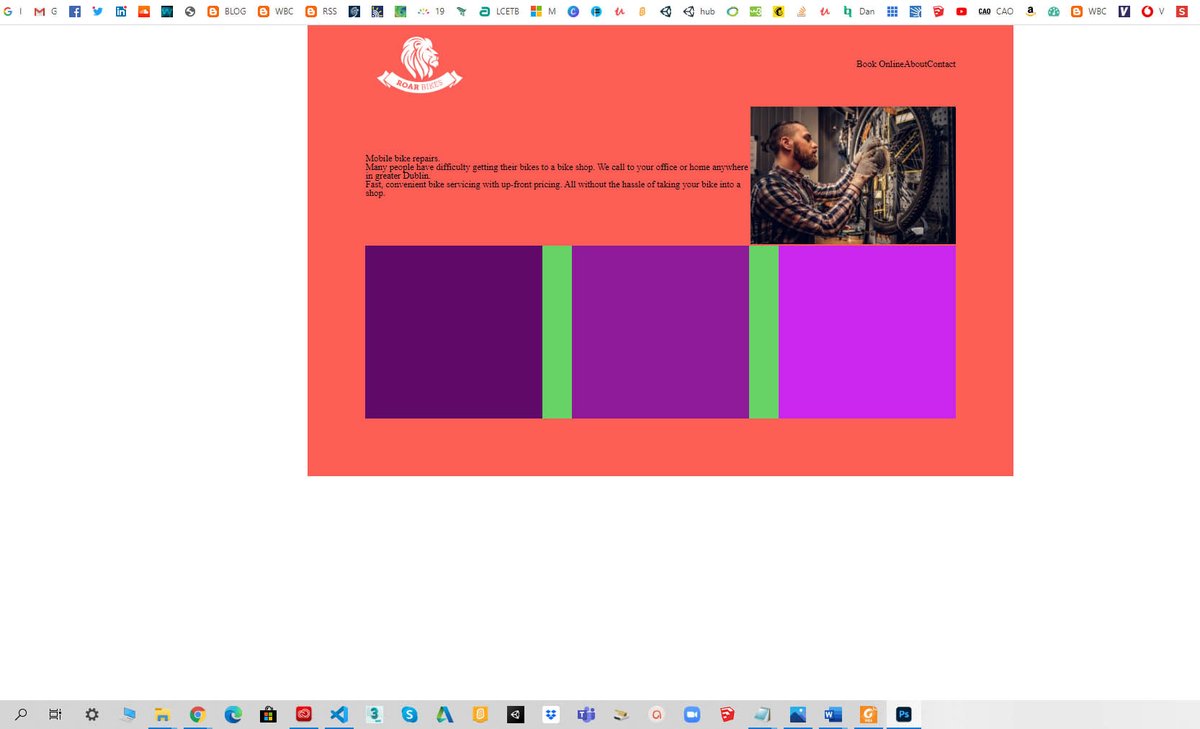Open Settings gear on the taskbar
Screen dimensions: 1200x729
pos(92,714)
